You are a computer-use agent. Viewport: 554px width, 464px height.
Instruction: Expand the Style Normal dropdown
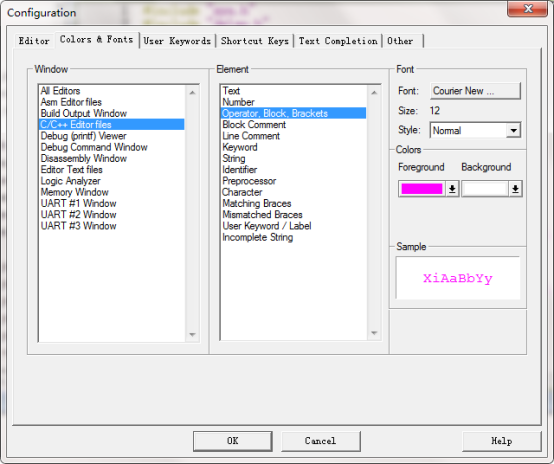[513, 130]
